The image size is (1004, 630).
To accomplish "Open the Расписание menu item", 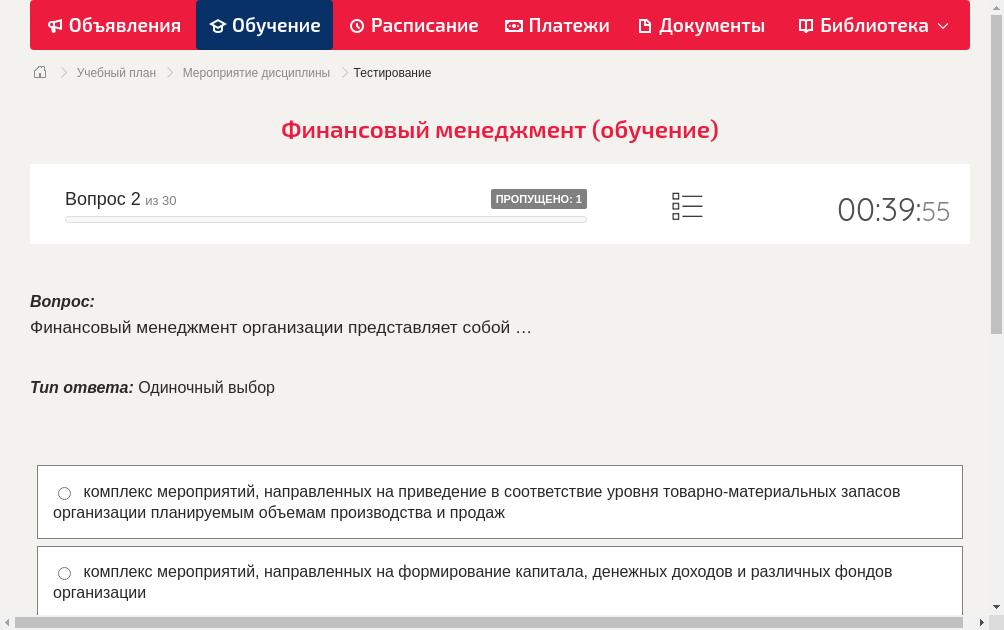I will coord(413,25).
